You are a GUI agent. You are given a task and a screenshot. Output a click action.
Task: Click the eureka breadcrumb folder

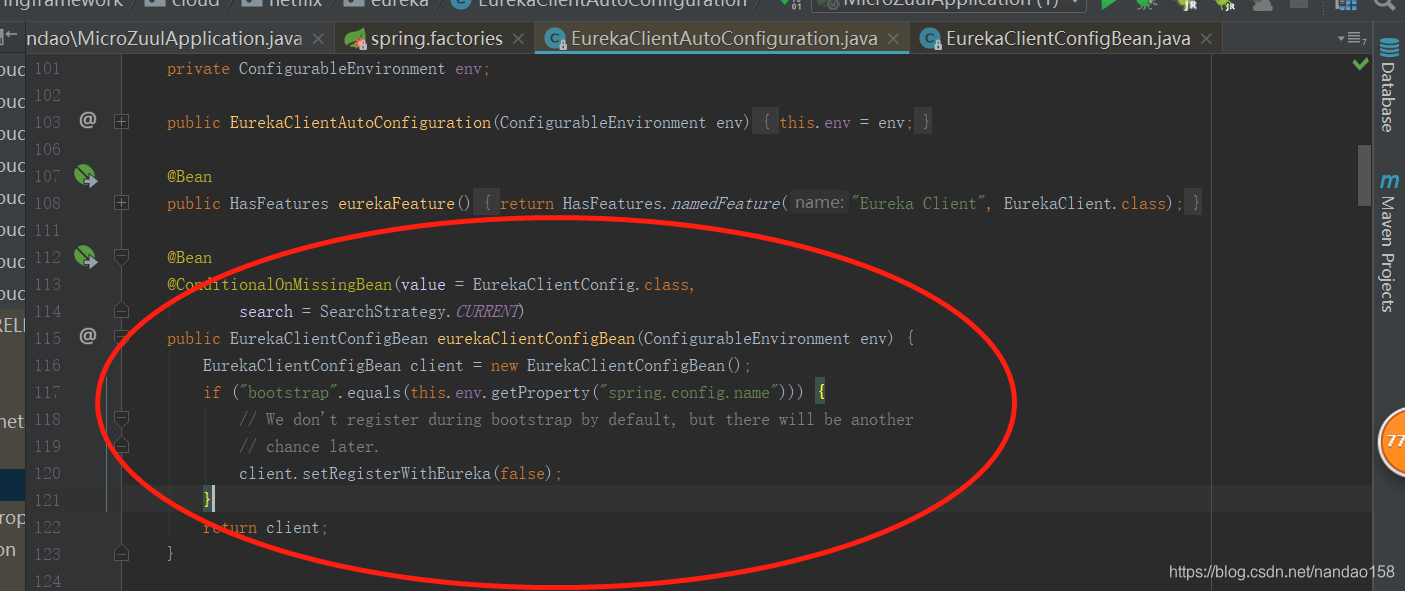pyautogui.click(x=387, y=4)
